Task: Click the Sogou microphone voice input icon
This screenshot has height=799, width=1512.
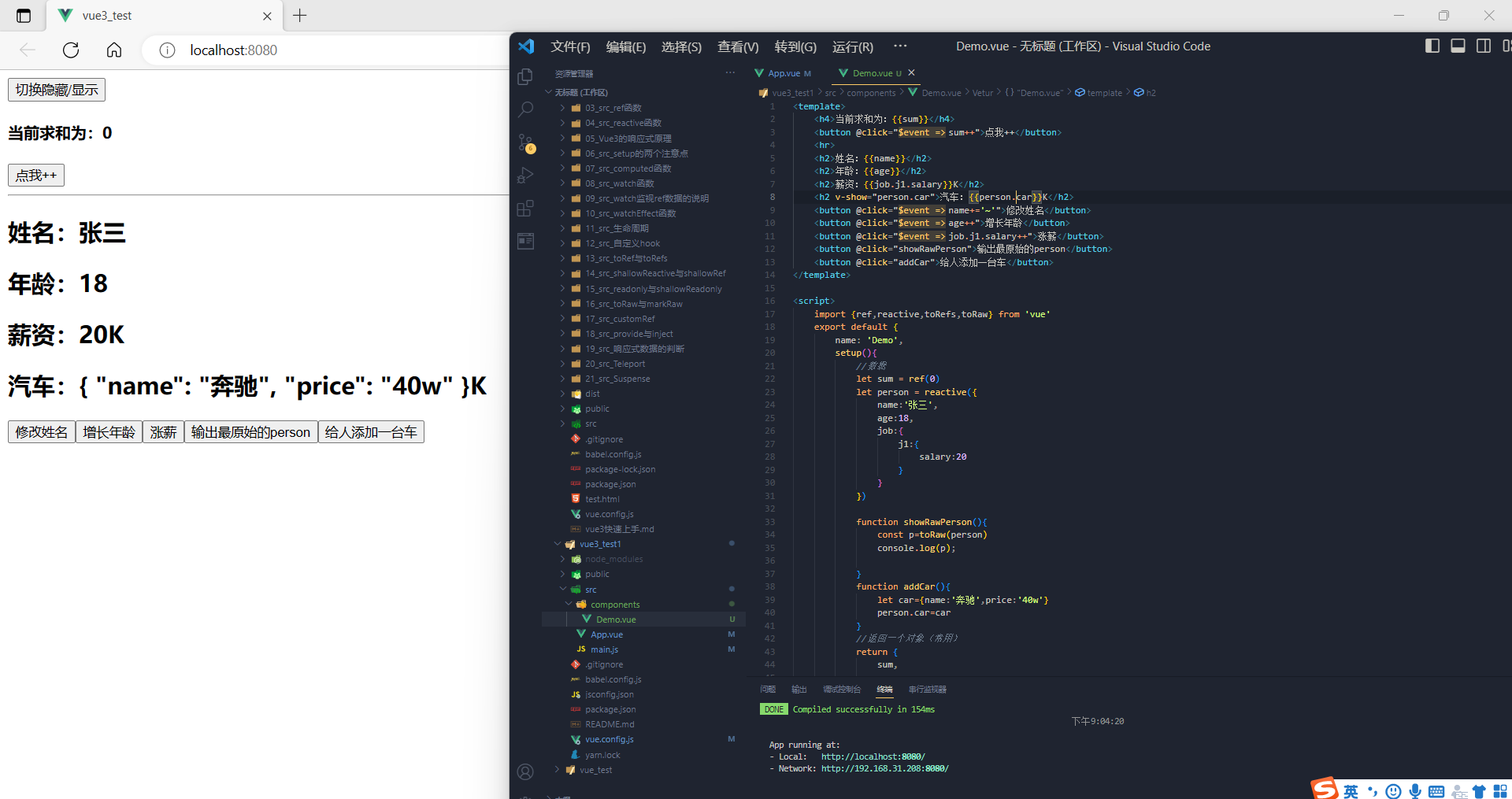Action: [x=1415, y=791]
